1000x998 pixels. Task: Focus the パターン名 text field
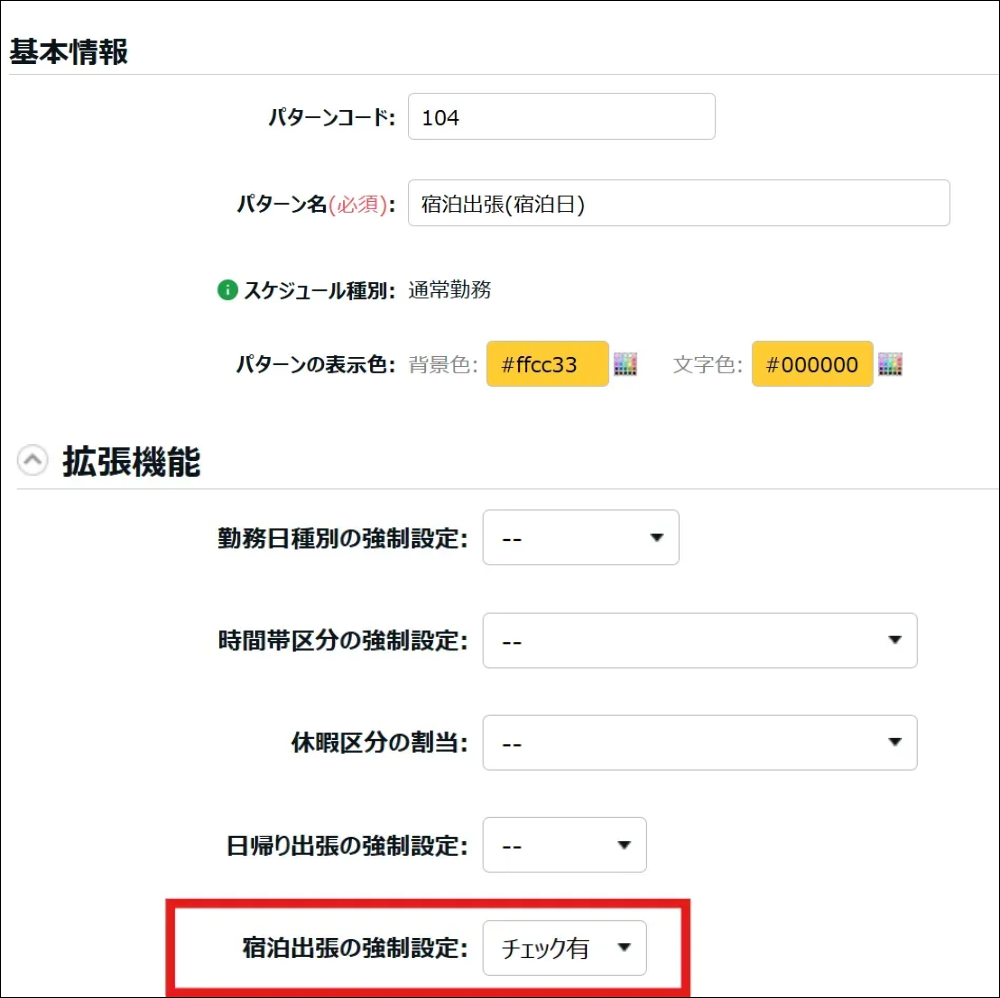pos(678,203)
